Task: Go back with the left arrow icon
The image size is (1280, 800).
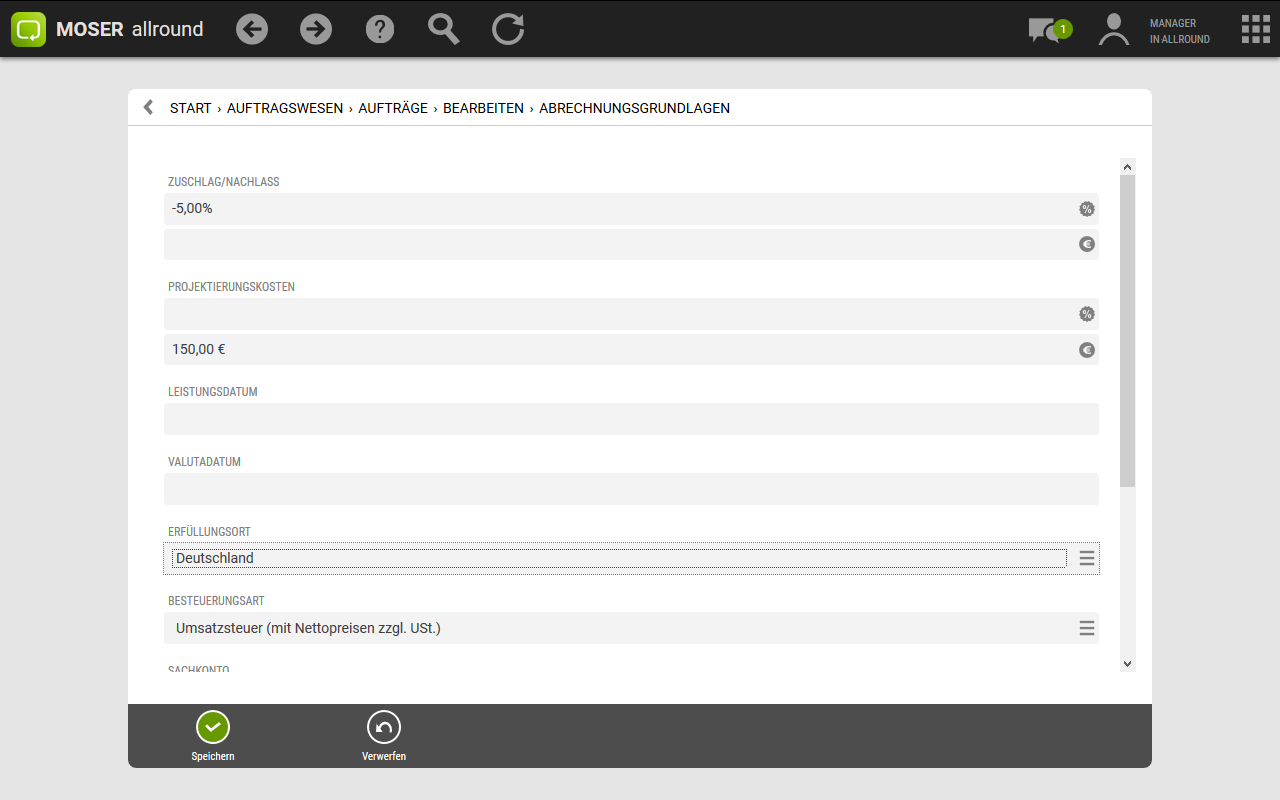Action: [x=252, y=29]
